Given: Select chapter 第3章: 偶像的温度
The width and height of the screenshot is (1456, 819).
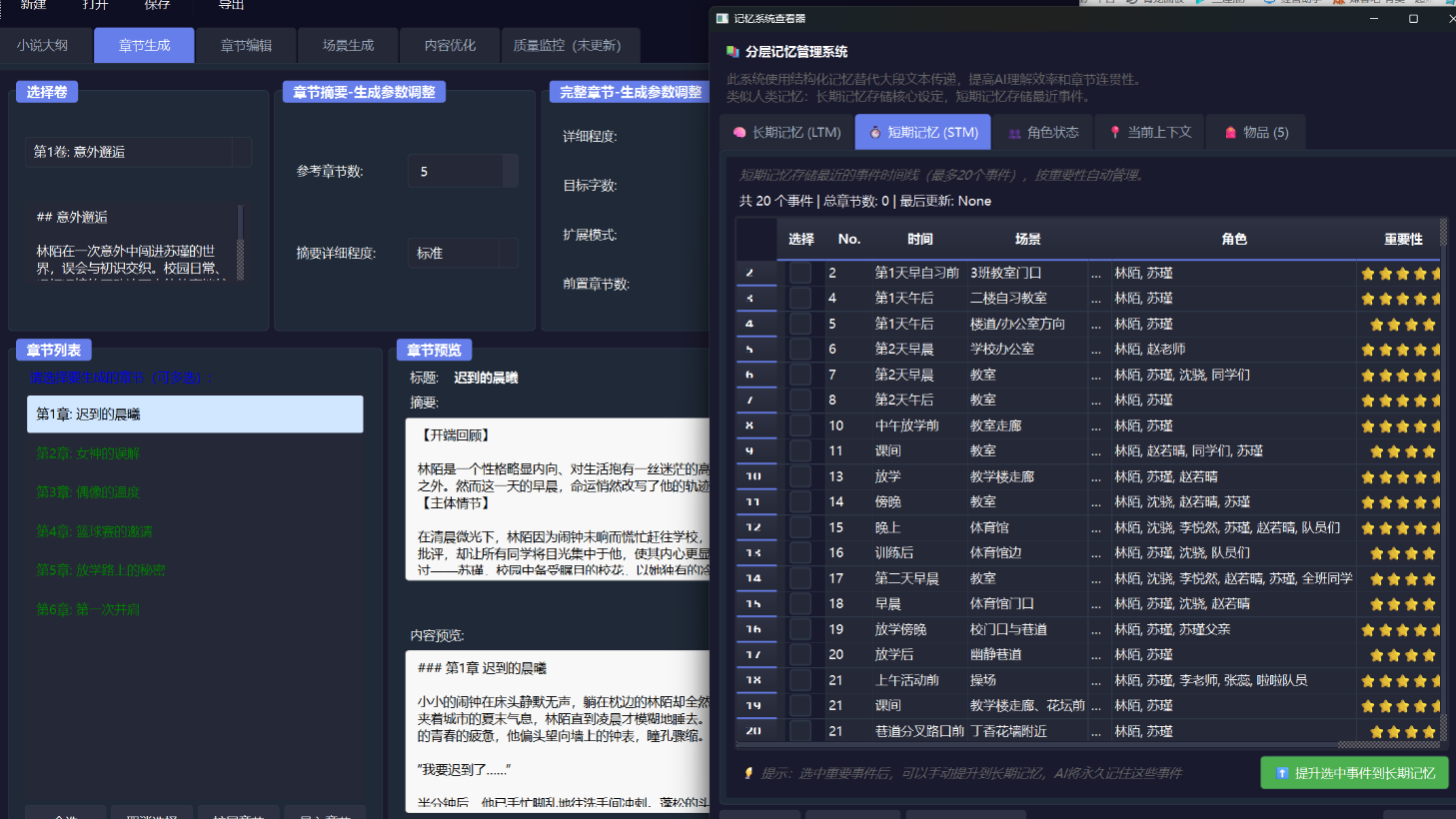Looking at the screenshot, I should click(195, 491).
